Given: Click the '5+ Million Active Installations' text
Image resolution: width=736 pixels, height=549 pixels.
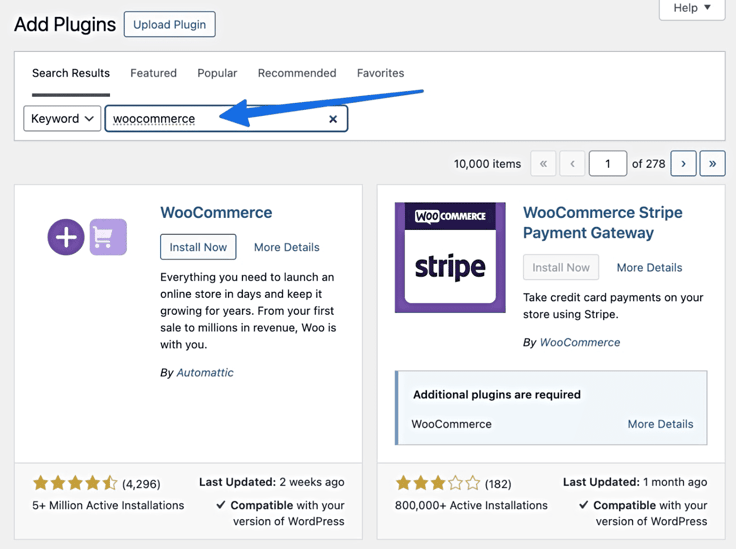Looking at the screenshot, I should (x=108, y=505).
